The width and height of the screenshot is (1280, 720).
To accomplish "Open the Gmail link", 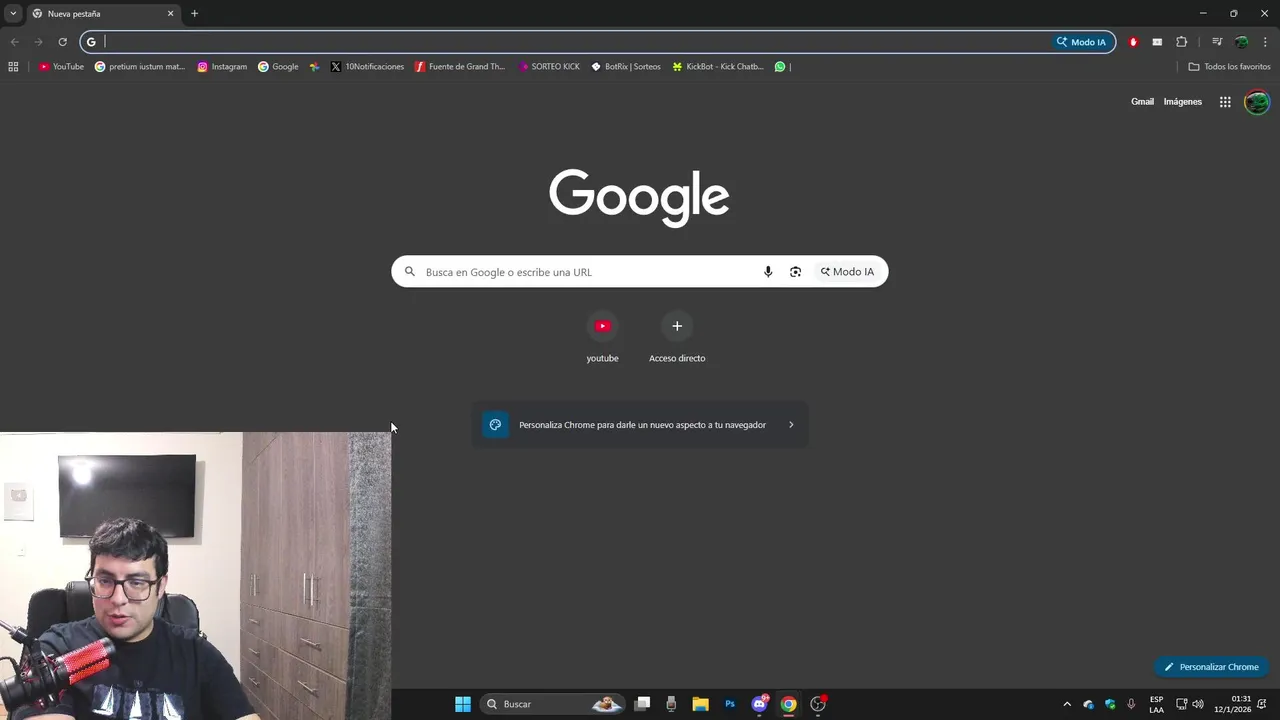I will pyautogui.click(x=1142, y=102).
